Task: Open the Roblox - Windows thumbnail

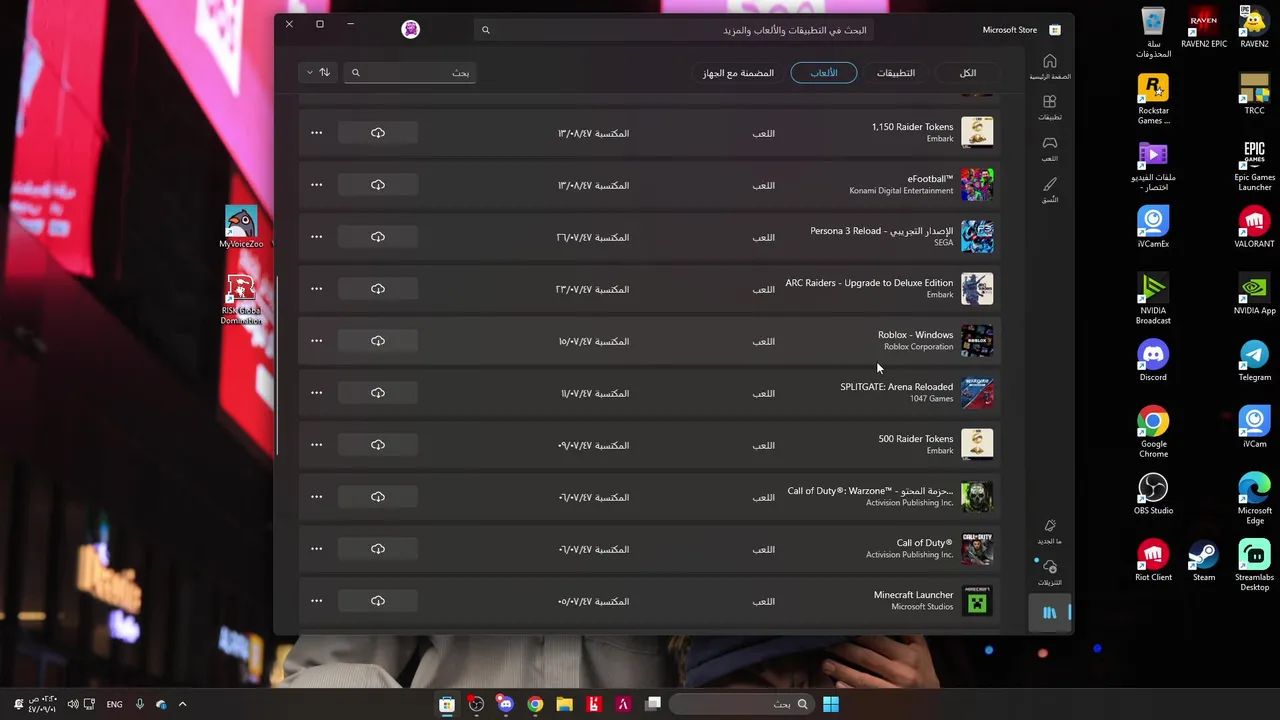Action: click(x=977, y=341)
